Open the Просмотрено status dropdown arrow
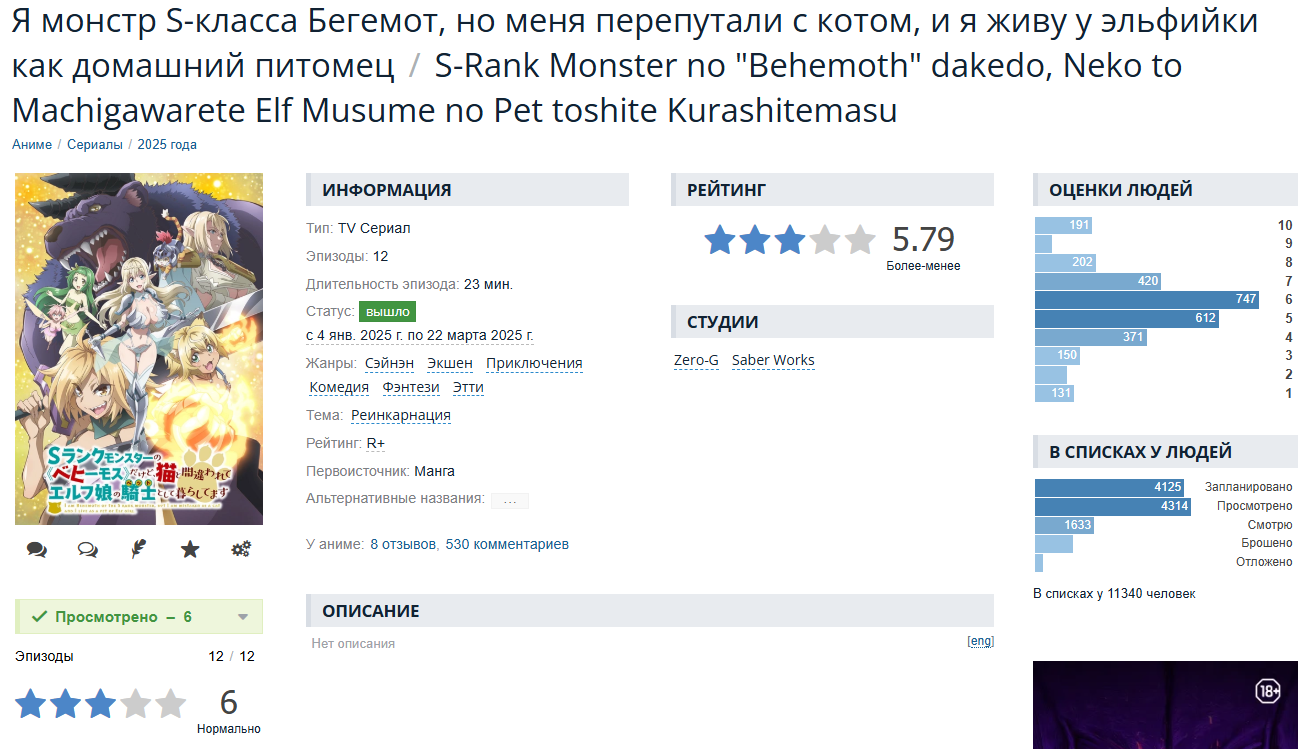 pyautogui.click(x=243, y=617)
